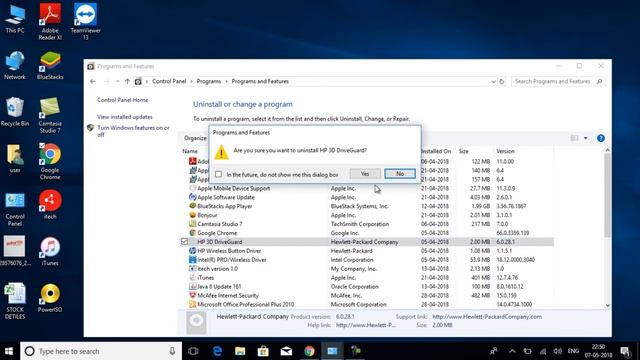The width and height of the screenshot is (640, 360).
Task: Select Intel(R) PRO/Wireless Driver row
Action: pyautogui.click(x=367, y=260)
